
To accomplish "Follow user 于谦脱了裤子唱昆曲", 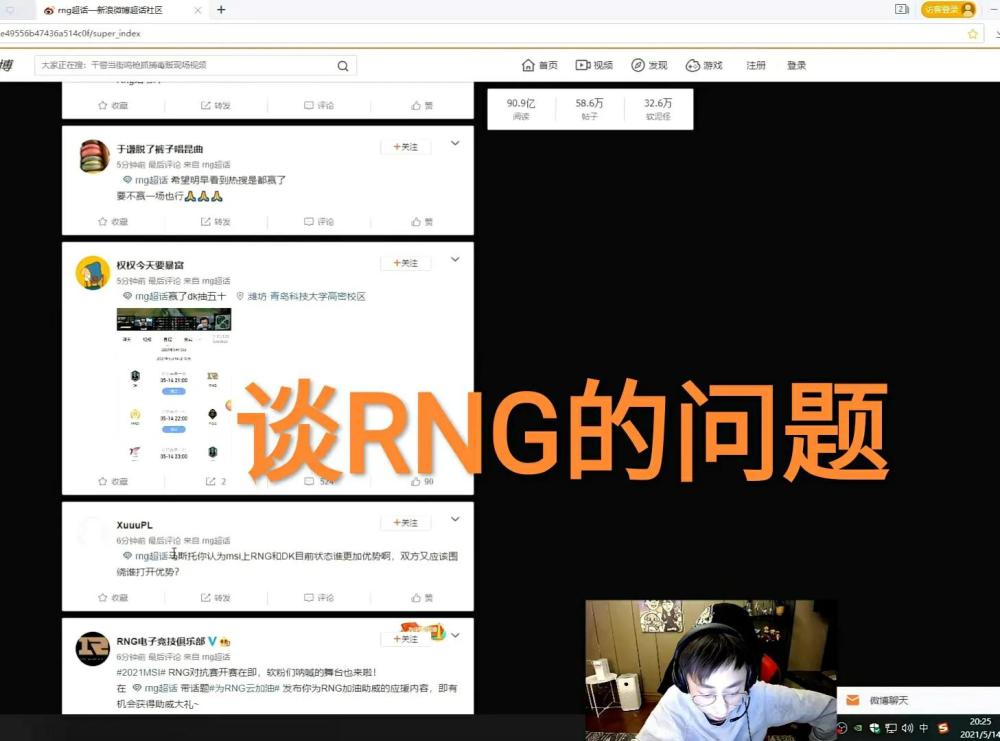I will point(406,147).
